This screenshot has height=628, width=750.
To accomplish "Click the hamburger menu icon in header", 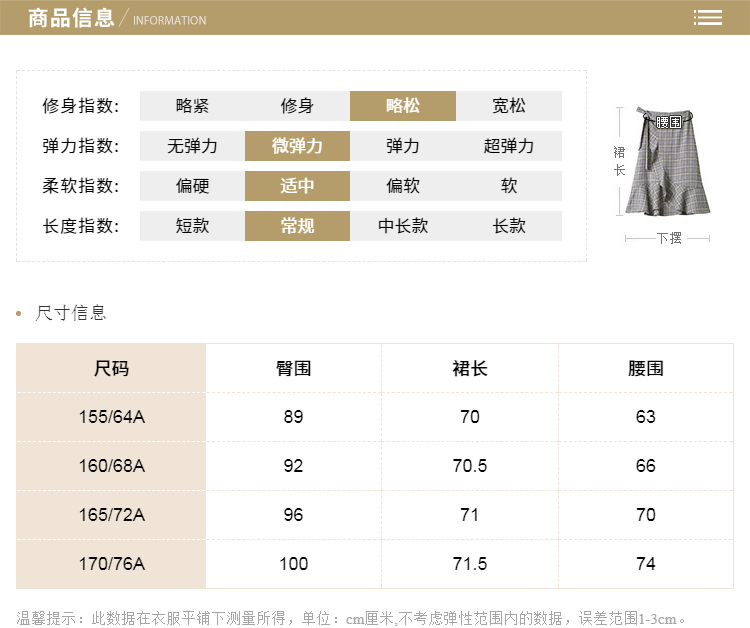I will (708, 18).
